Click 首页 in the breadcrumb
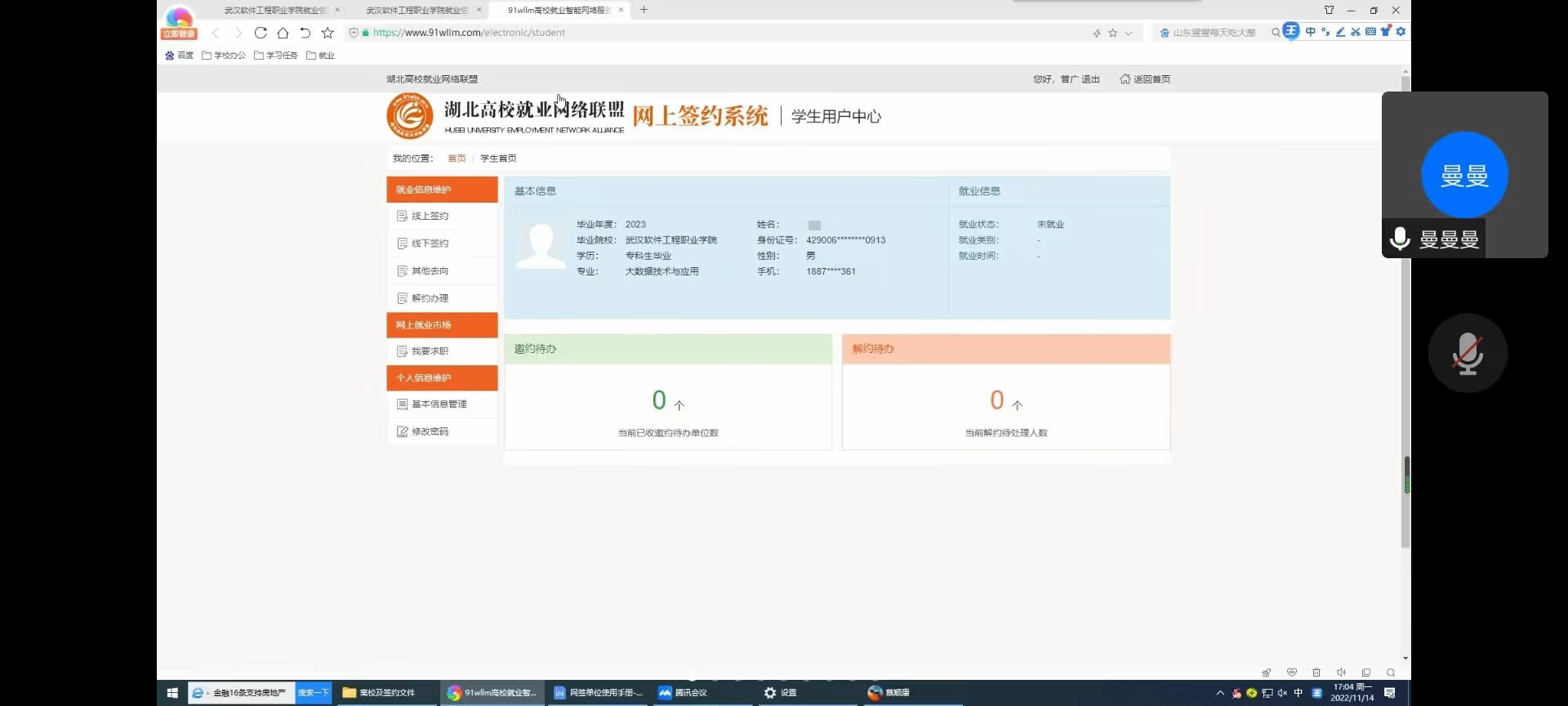The image size is (1568, 706). [x=457, y=159]
